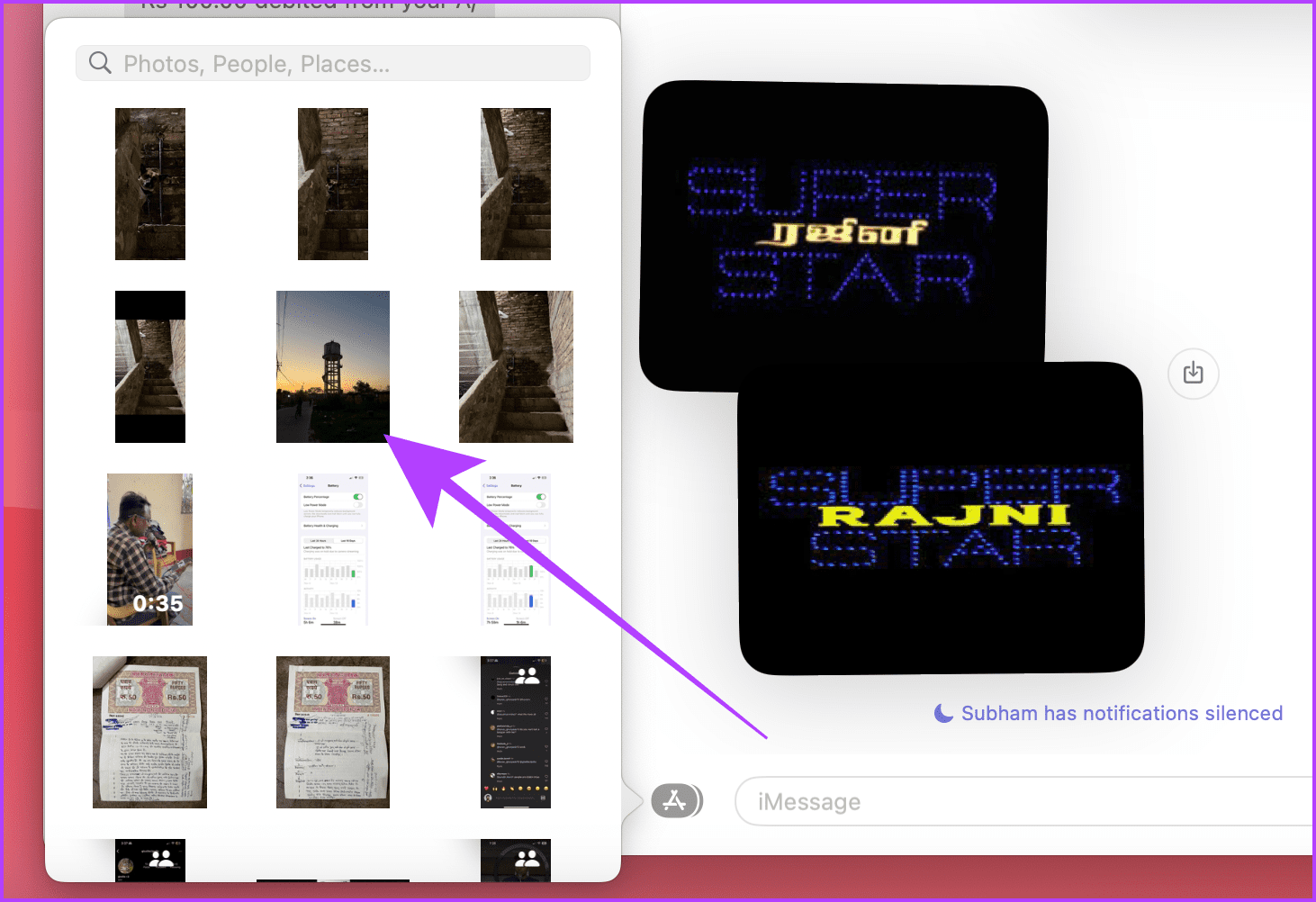Select the Rs.50 currency note photo
The width and height of the screenshot is (1316, 902).
149,731
